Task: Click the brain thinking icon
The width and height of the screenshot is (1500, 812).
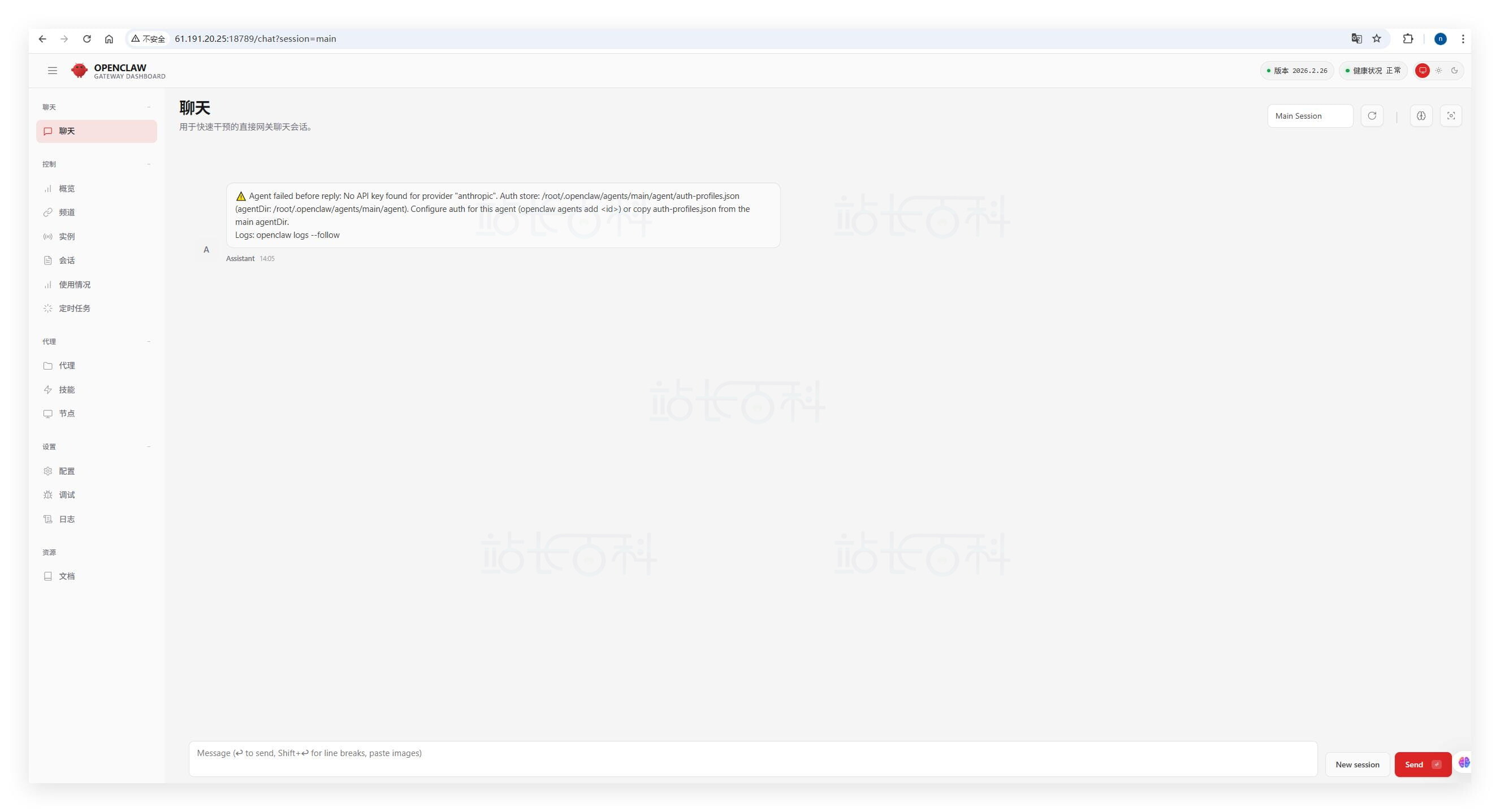Action: coord(1421,116)
